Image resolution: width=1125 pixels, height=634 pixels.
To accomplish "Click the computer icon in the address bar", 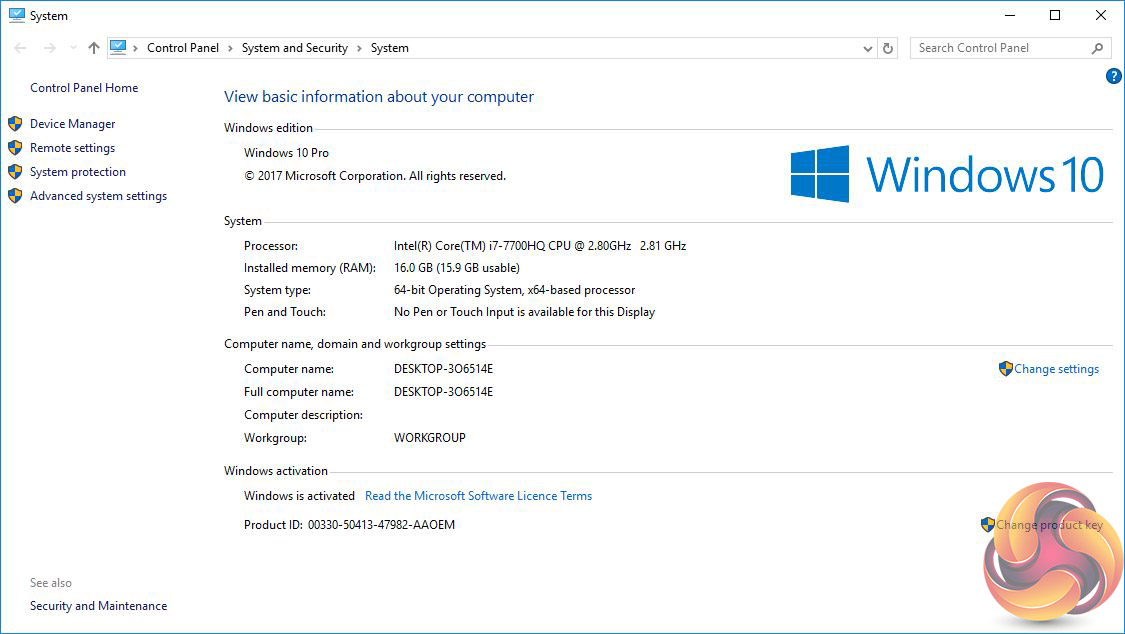I will click(119, 47).
